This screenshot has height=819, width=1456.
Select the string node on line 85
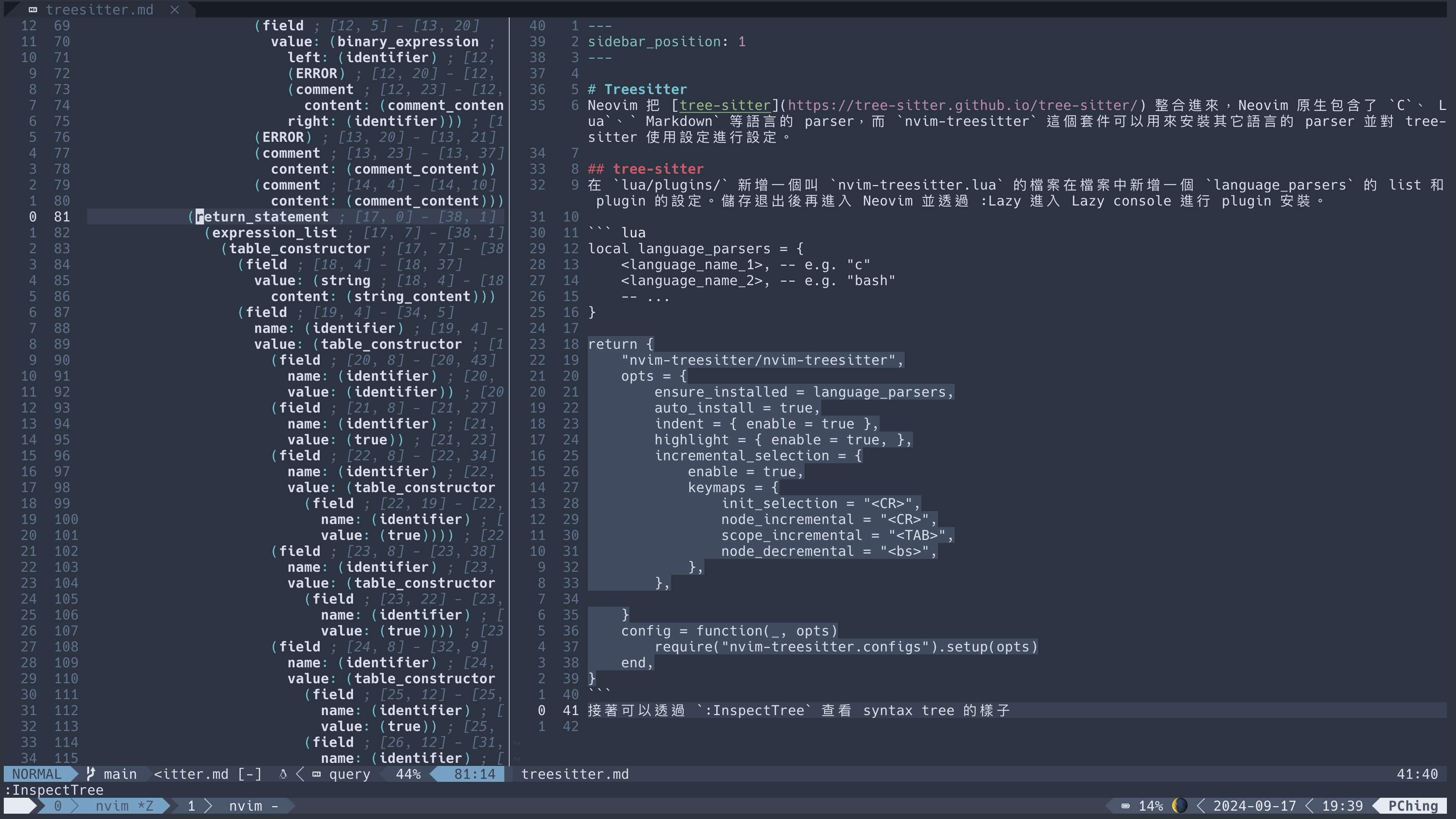pos(345,280)
